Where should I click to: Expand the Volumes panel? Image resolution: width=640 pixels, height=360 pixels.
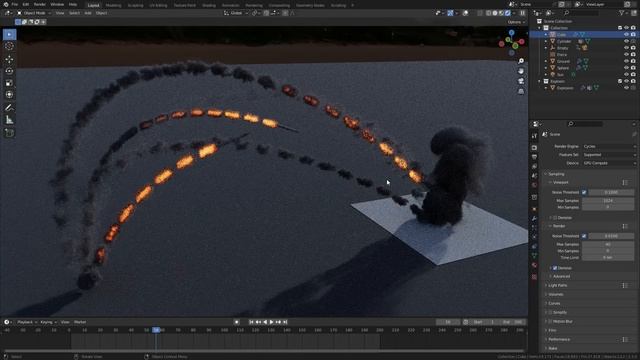(556, 294)
